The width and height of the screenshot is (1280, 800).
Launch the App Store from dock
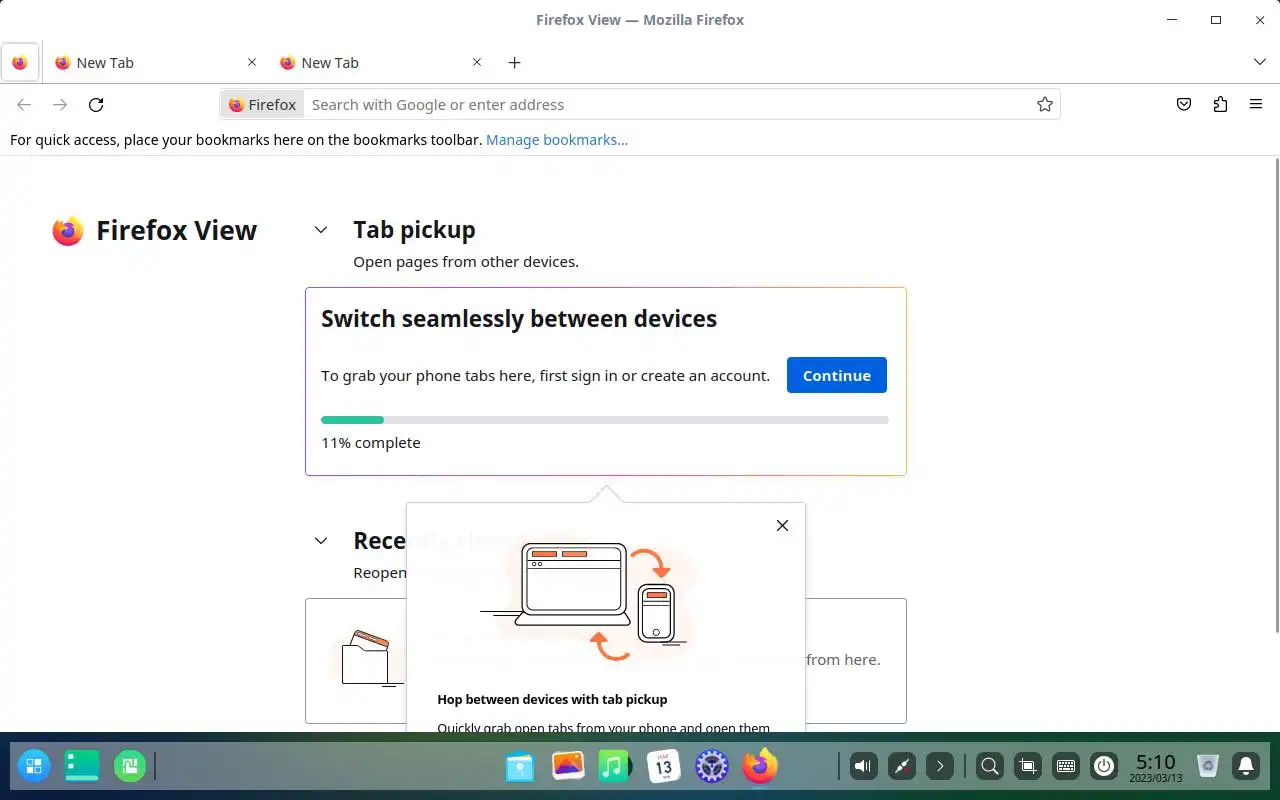(x=520, y=767)
